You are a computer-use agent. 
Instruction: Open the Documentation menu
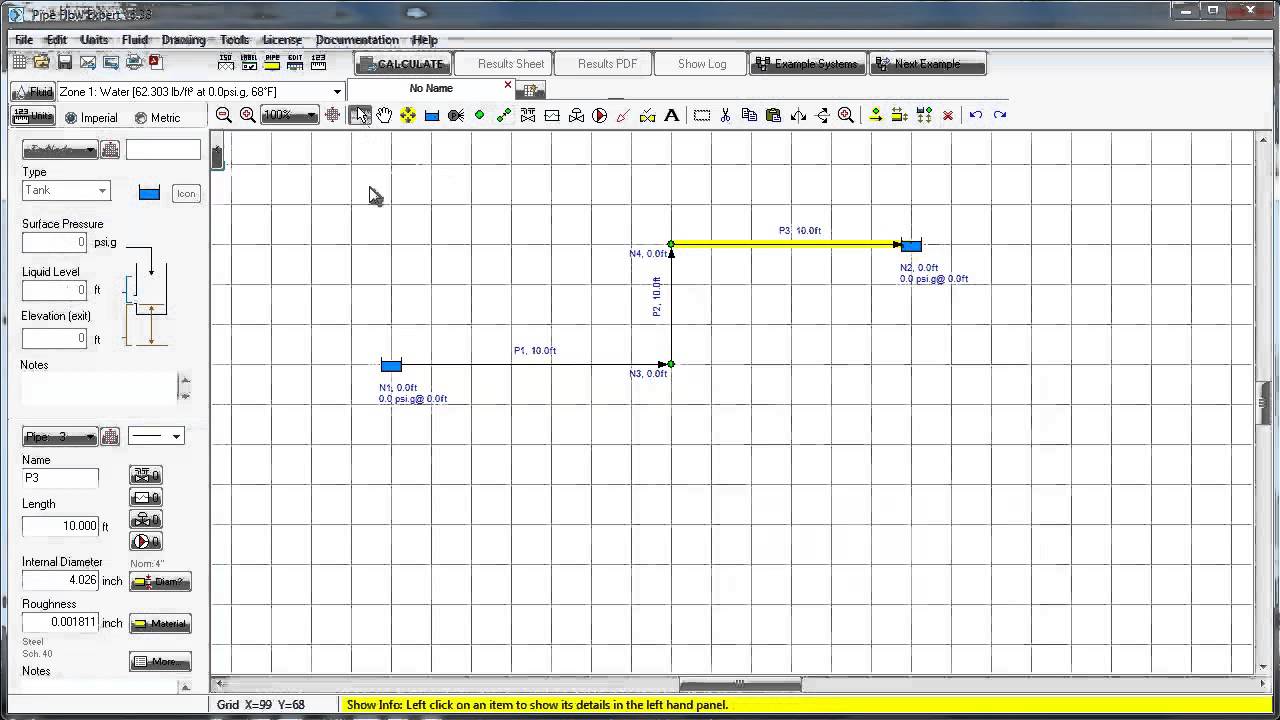click(357, 40)
